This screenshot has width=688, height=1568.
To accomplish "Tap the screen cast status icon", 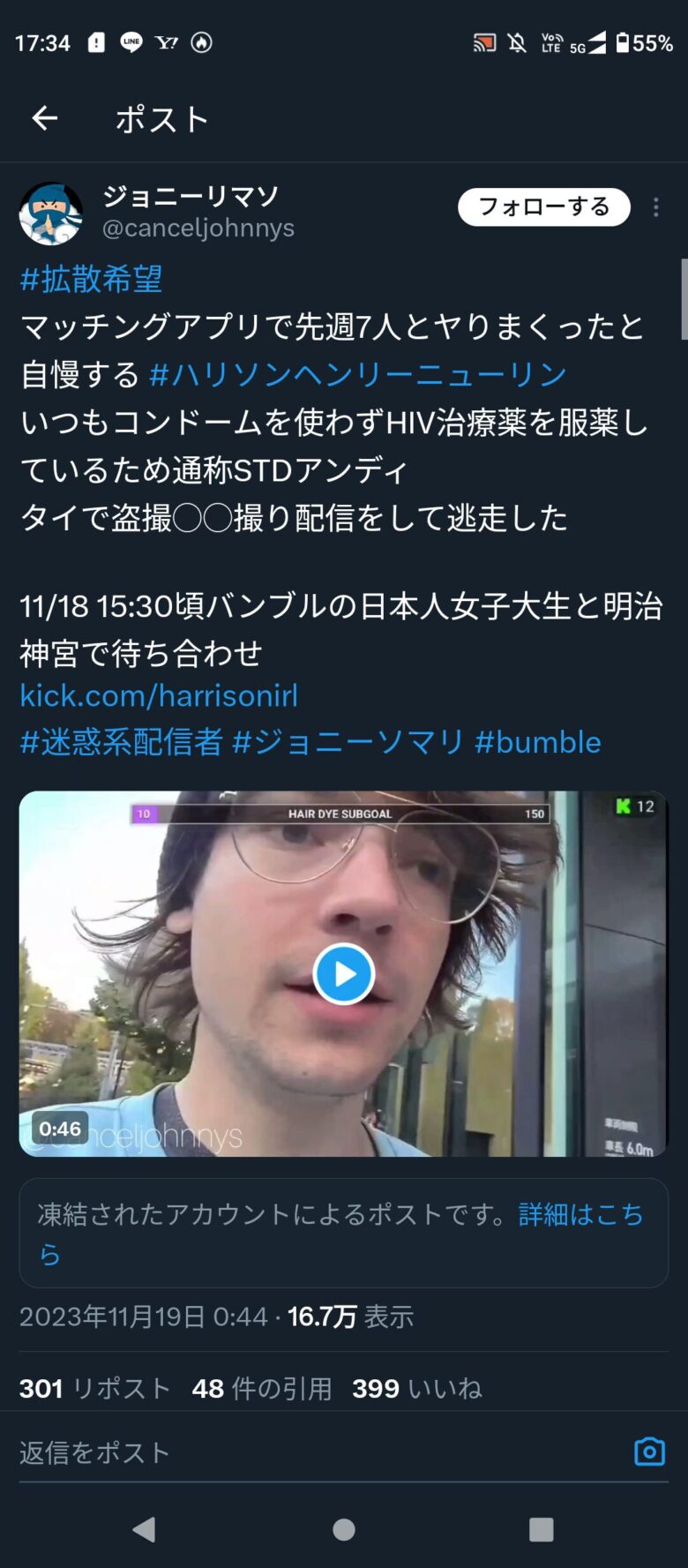I will pyautogui.click(x=484, y=42).
